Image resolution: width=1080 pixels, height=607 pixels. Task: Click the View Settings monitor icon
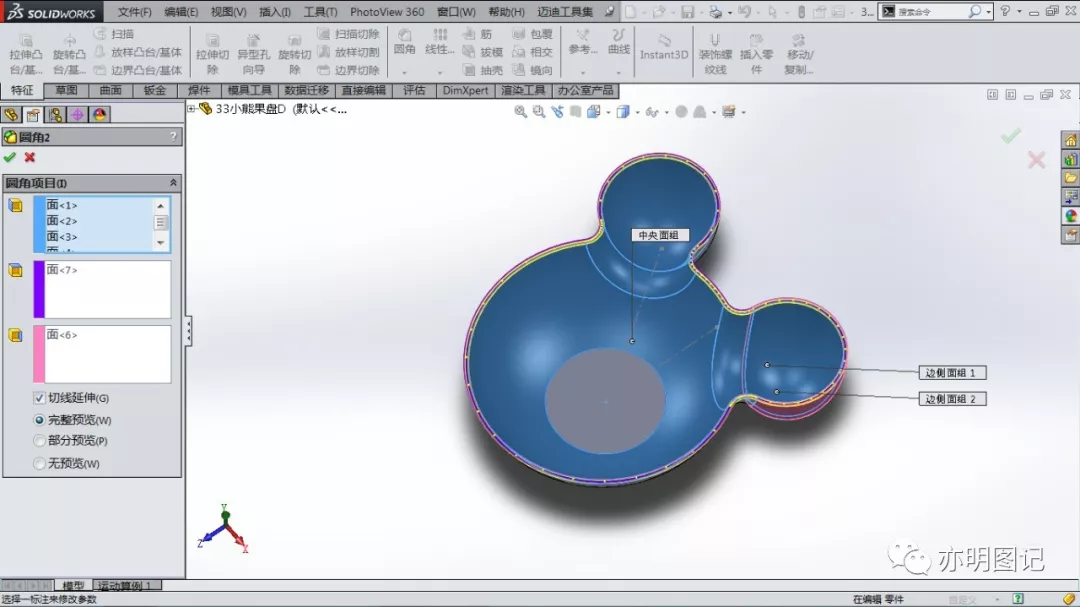(729, 112)
